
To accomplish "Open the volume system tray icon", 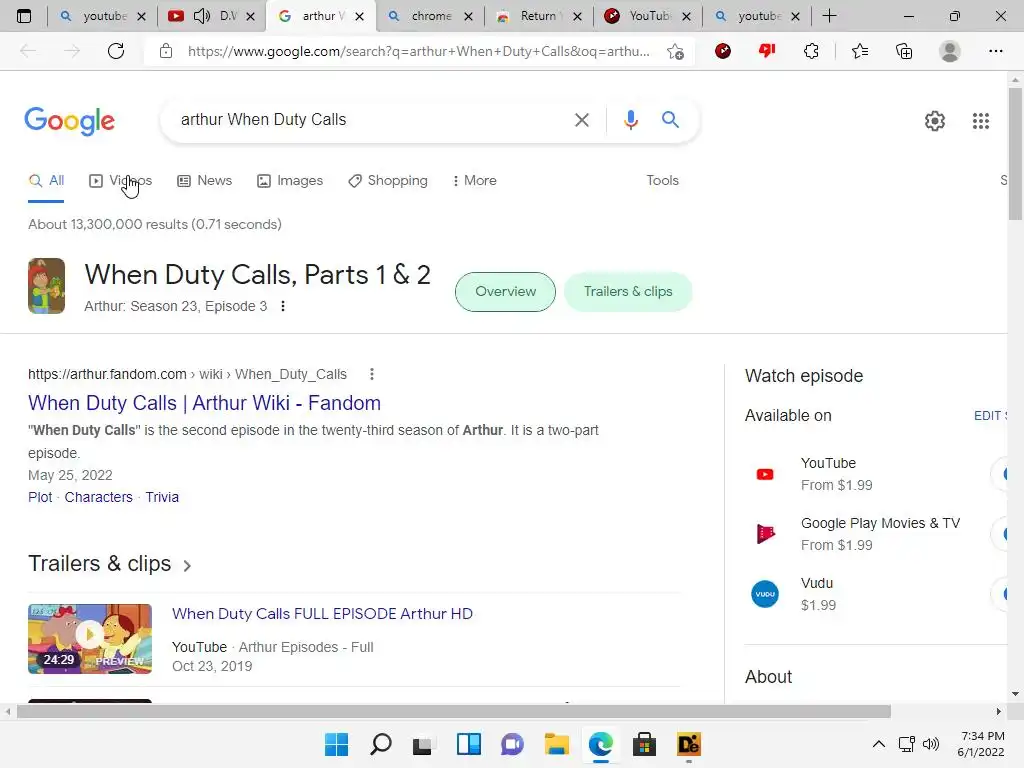I will click(x=931, y=744).
